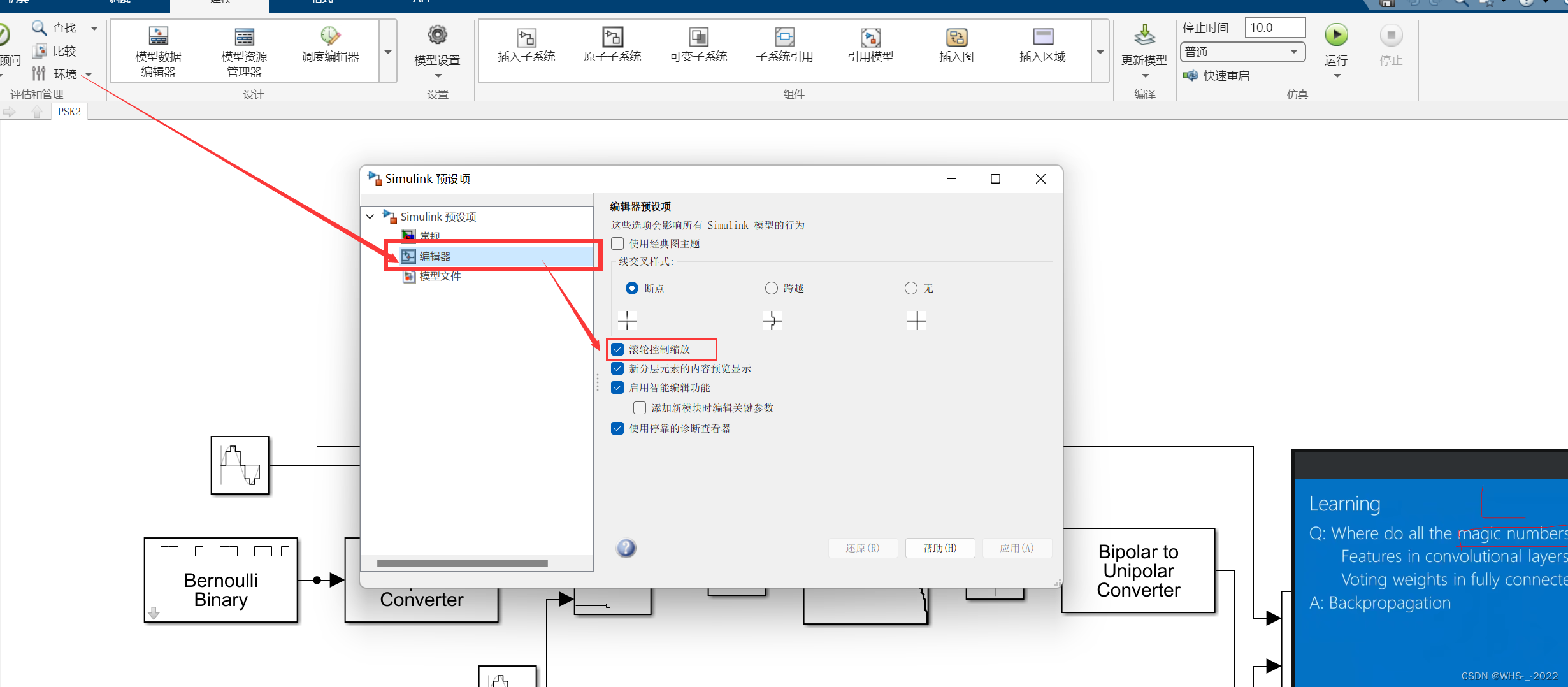Enable 添加新模块时编辑关键参数 checkbox

tap(640, 408)
